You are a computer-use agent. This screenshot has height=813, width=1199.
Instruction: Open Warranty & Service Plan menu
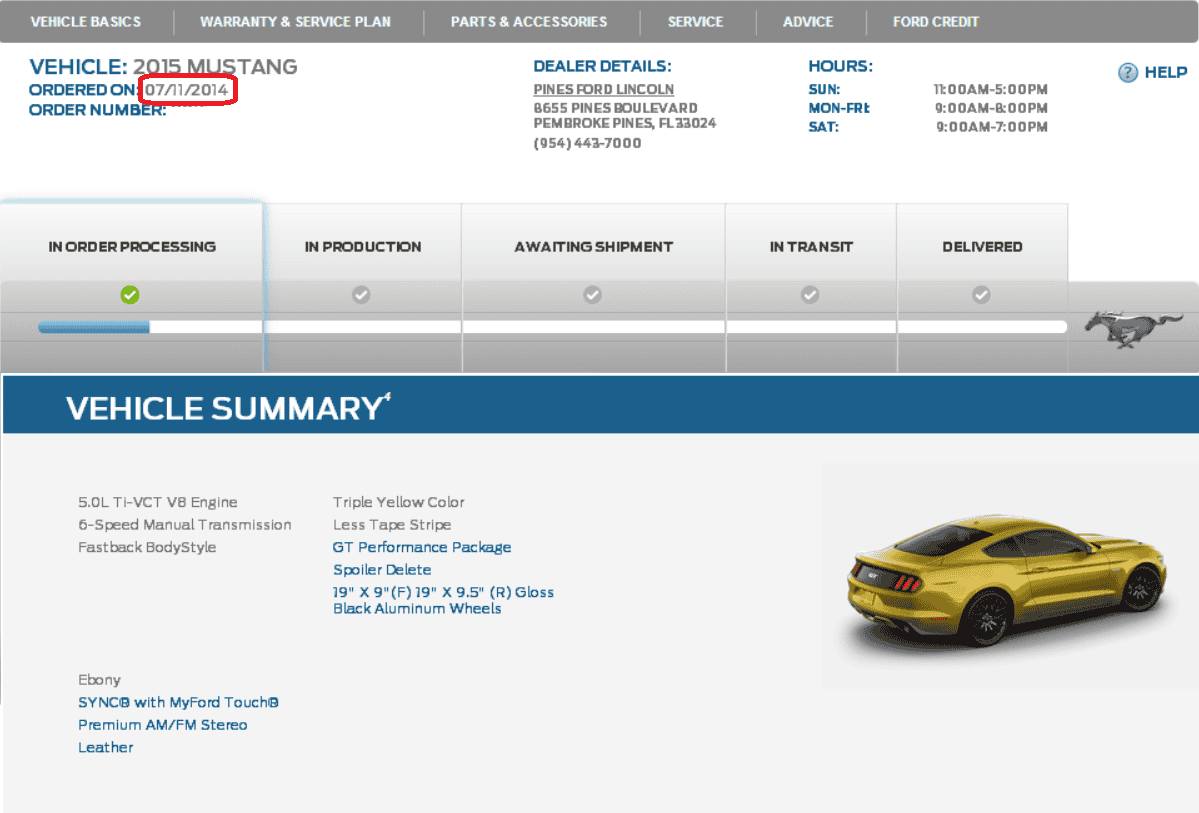point(295,21)
